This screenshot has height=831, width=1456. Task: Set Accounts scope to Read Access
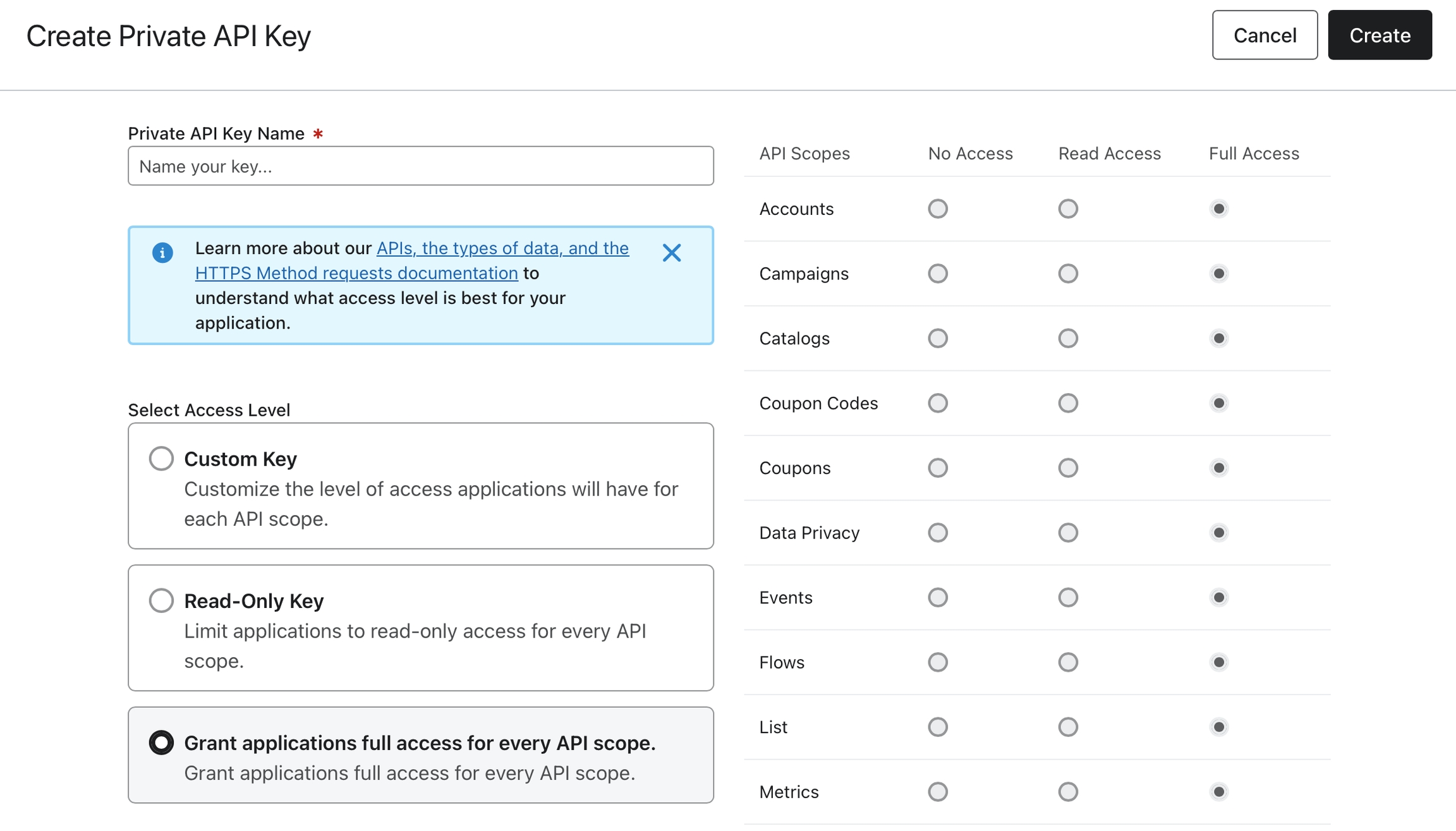[x=1068, y=209]
